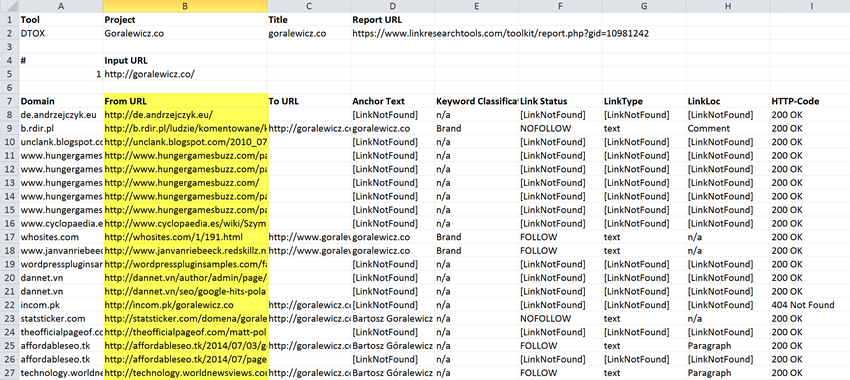Image resolution: width=850 pixels, height=380 pixels.
Task: Select the statsticker.com domain cell
Action: [x=61, y=318]
